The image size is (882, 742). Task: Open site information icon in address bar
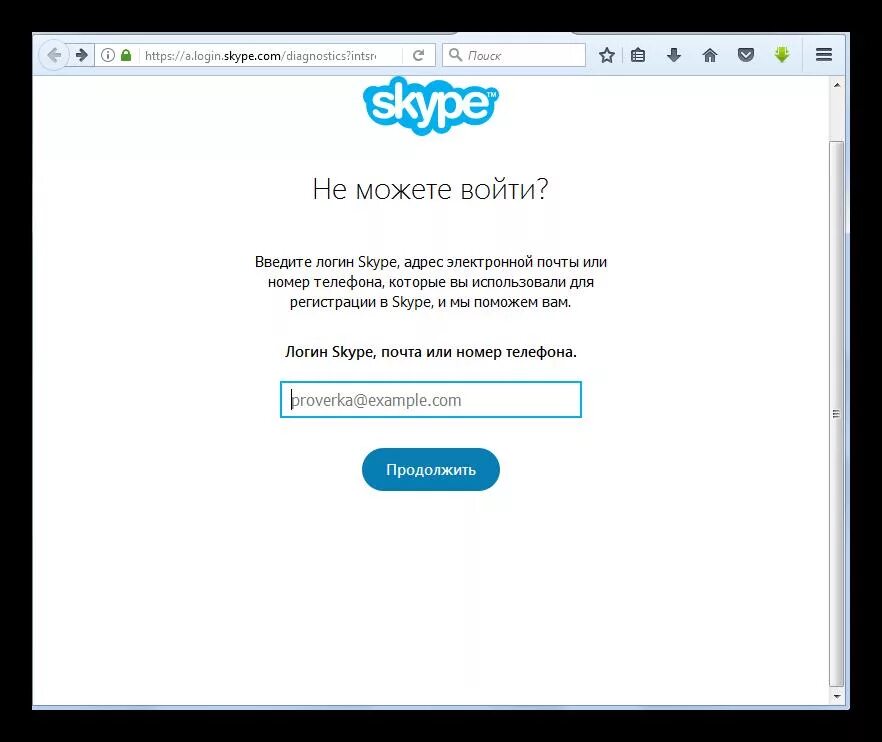click(107, 55)
